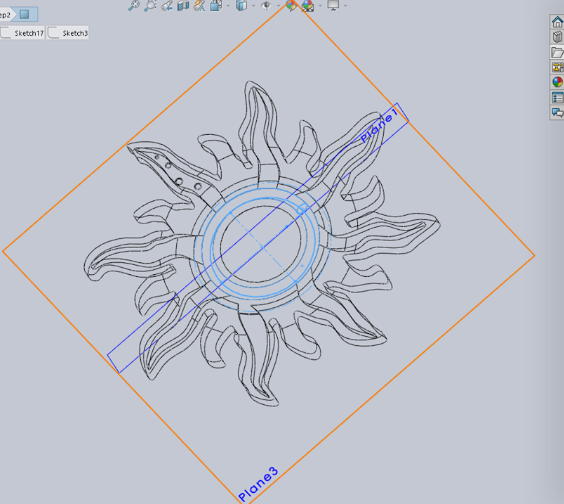
Task: Expand the View Settings dropdown arrow
Action: (346, 6)
